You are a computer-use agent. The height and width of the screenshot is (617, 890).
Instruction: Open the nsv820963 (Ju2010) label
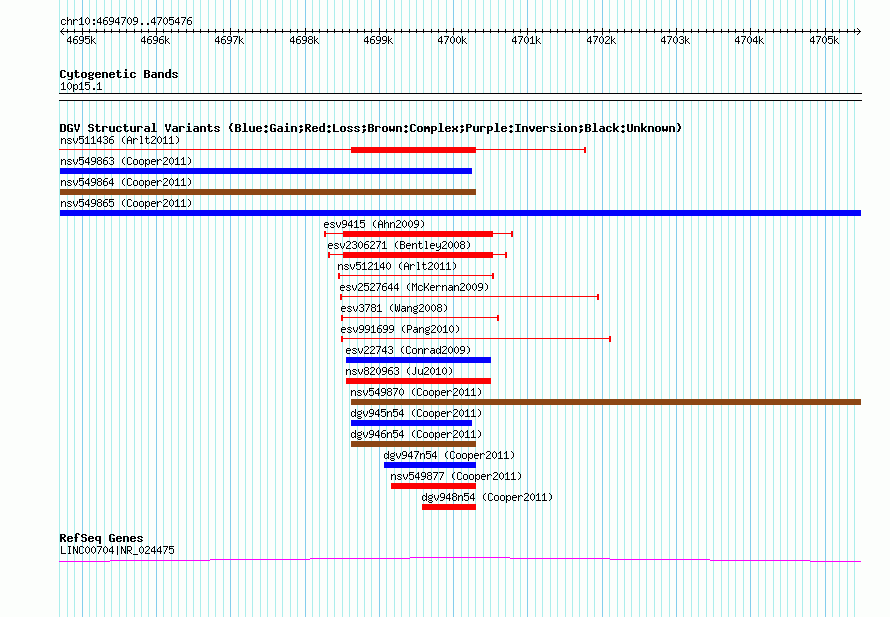399,371
